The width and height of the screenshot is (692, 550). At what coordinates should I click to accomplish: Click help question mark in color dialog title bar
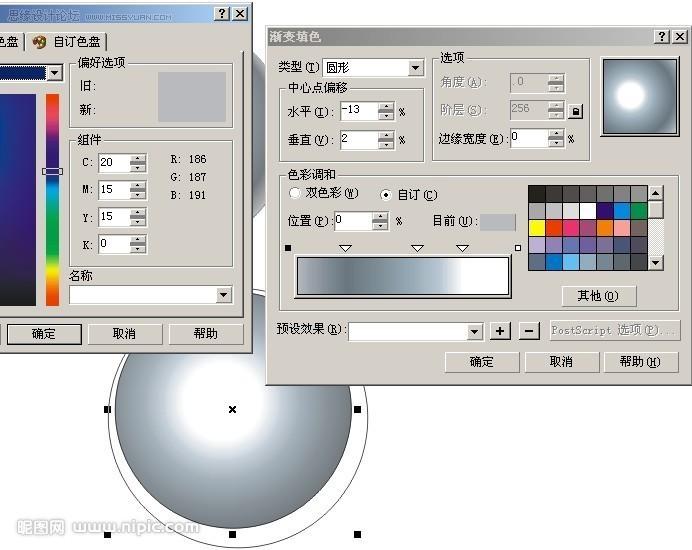tap(222, 14)
